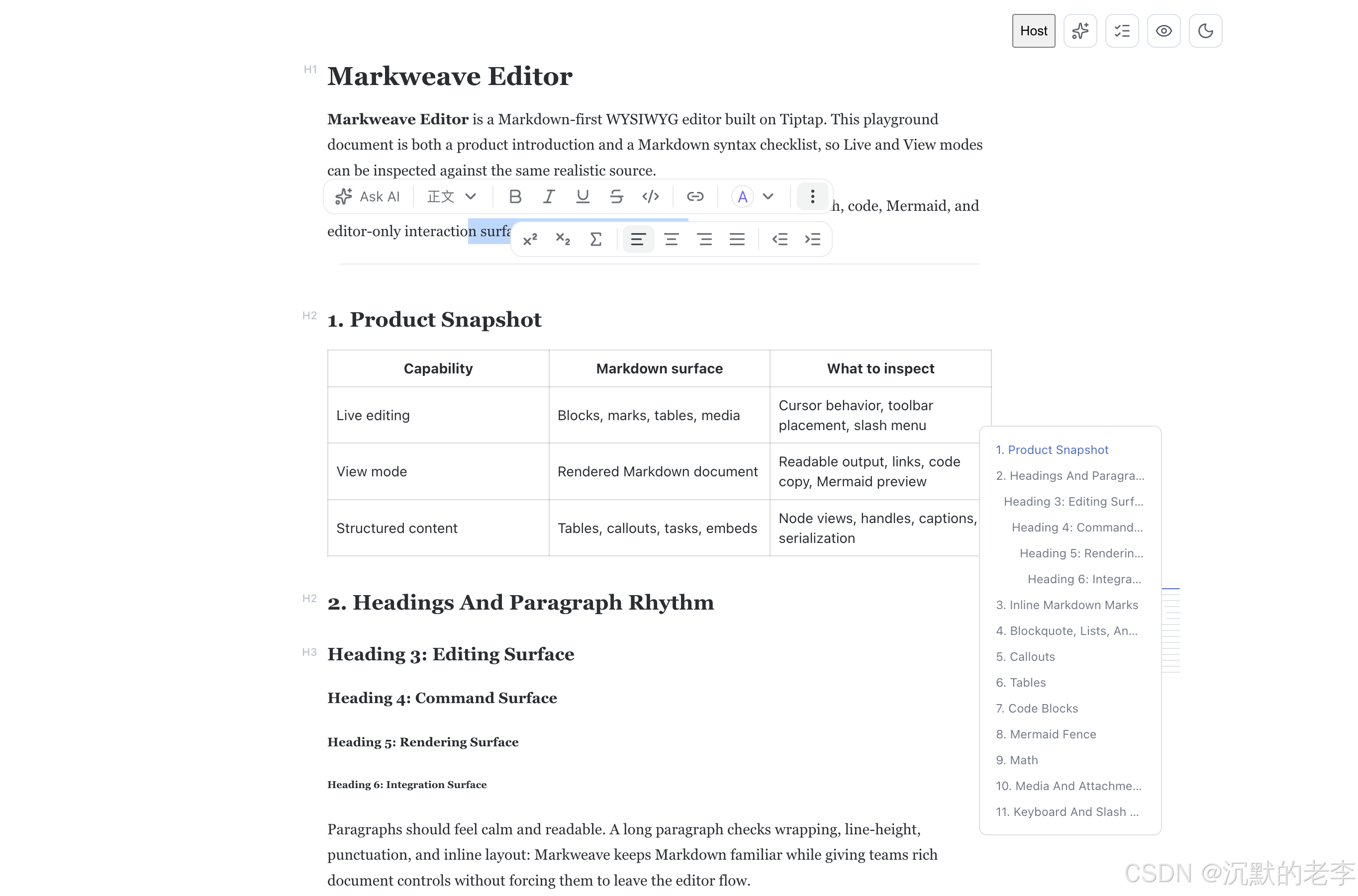Open 4. Blockquote, Lists outline entry
1358x896 pixels.
(1067, 631)
